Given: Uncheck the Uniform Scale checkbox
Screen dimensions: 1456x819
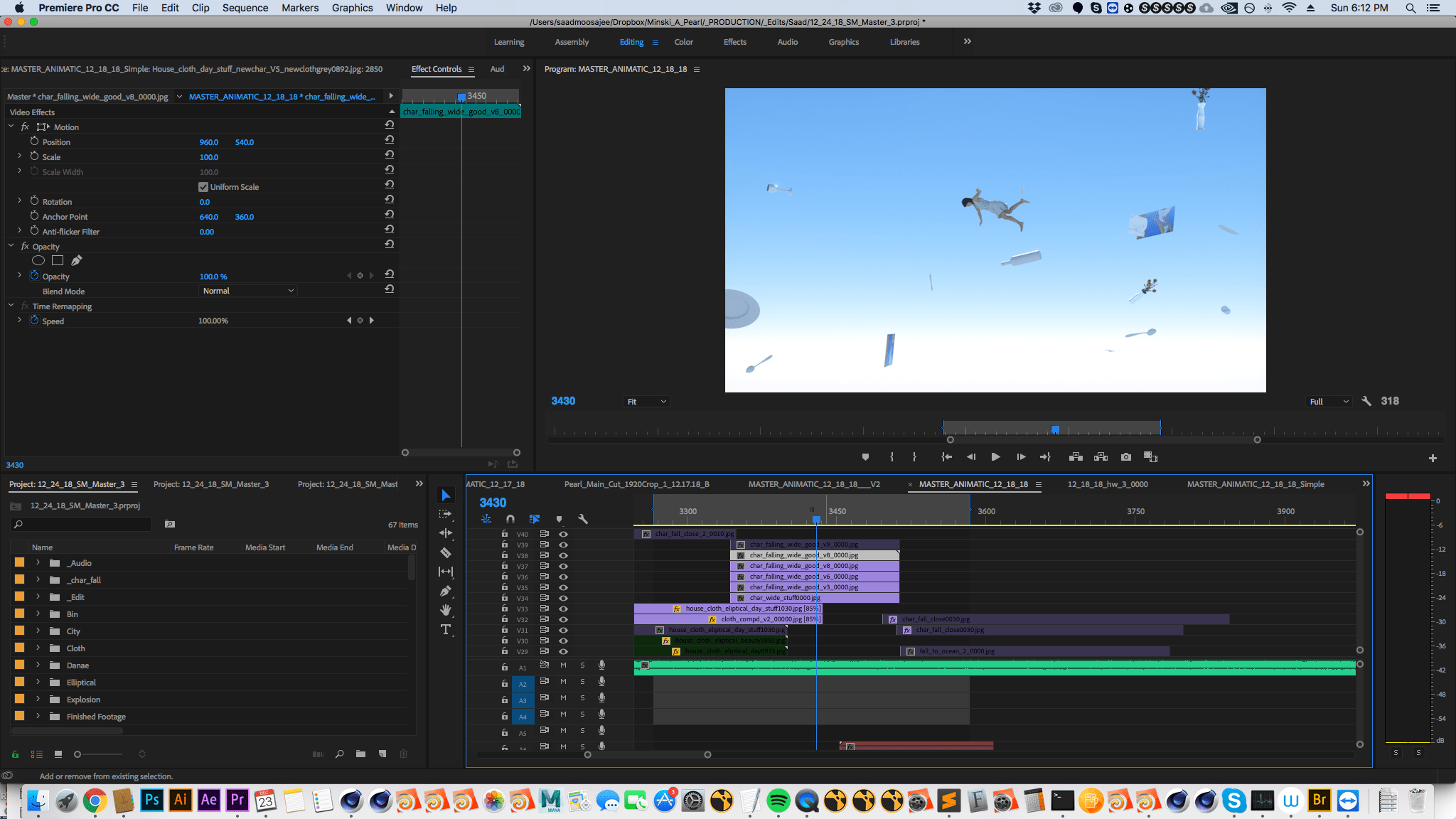Looking at the screenshot, I should (x=203, y=187).
